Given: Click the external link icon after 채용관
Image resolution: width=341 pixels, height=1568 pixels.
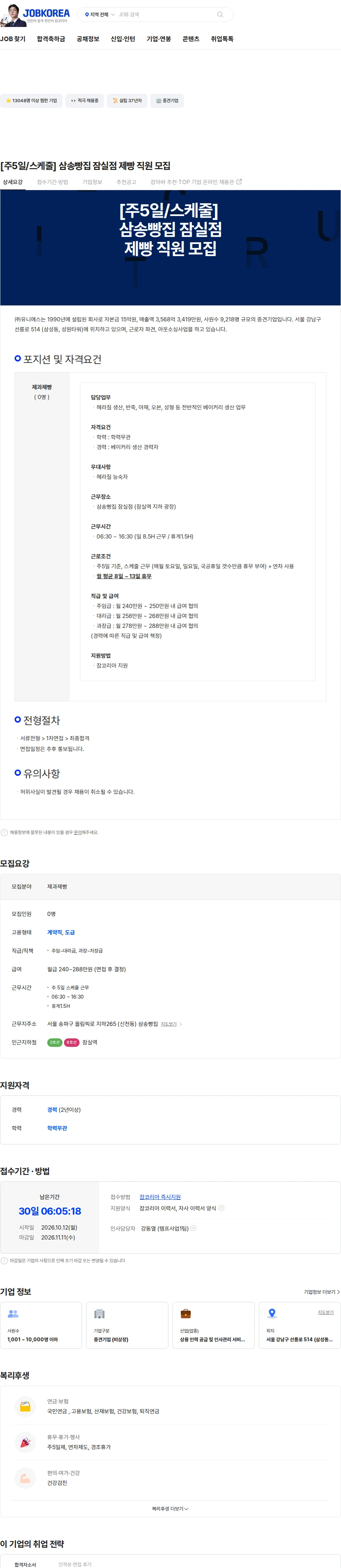Looking at the screenshot, I should (239, 181).
